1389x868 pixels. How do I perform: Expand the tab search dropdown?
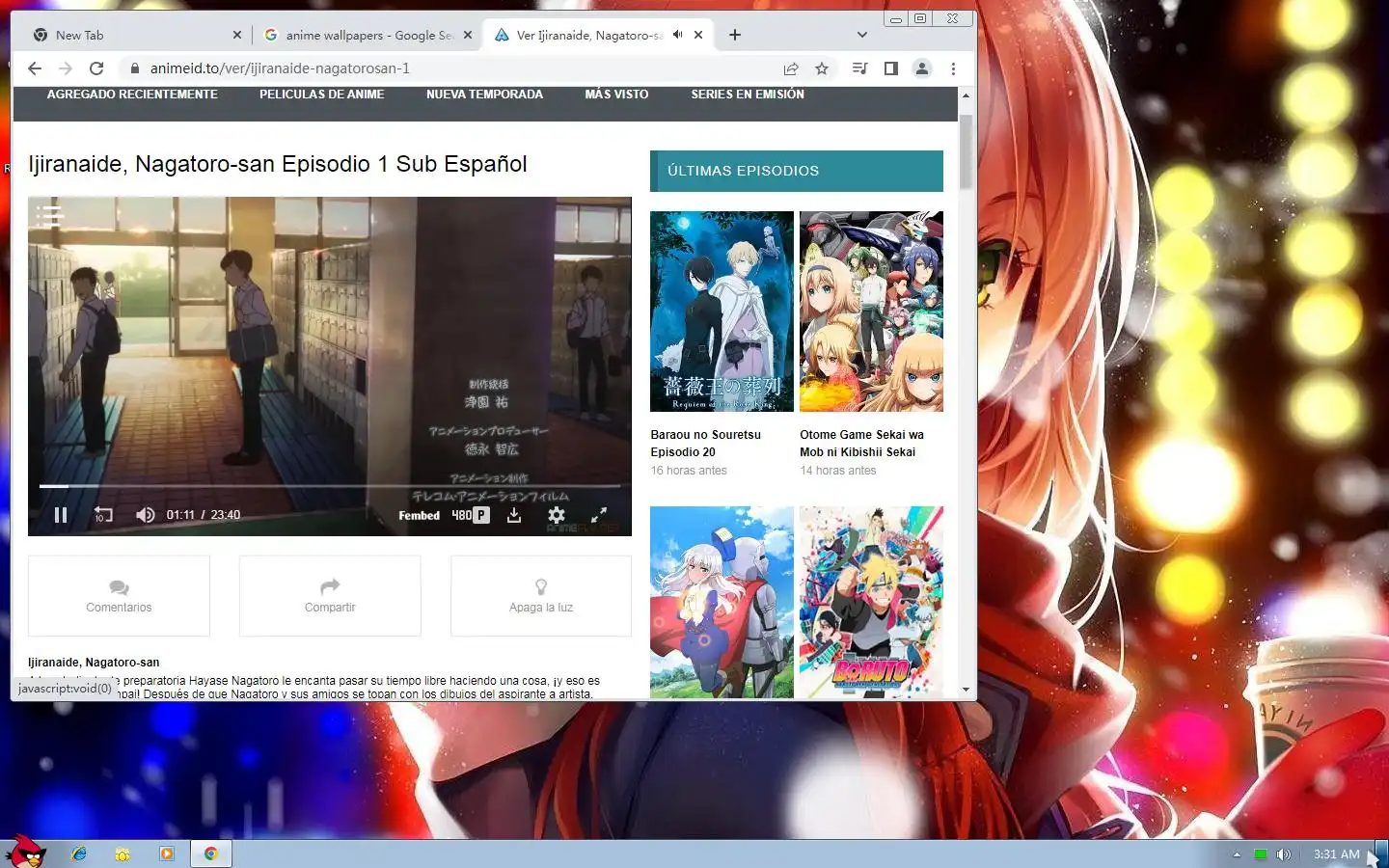pyautogui.click(x=862, y=35)
